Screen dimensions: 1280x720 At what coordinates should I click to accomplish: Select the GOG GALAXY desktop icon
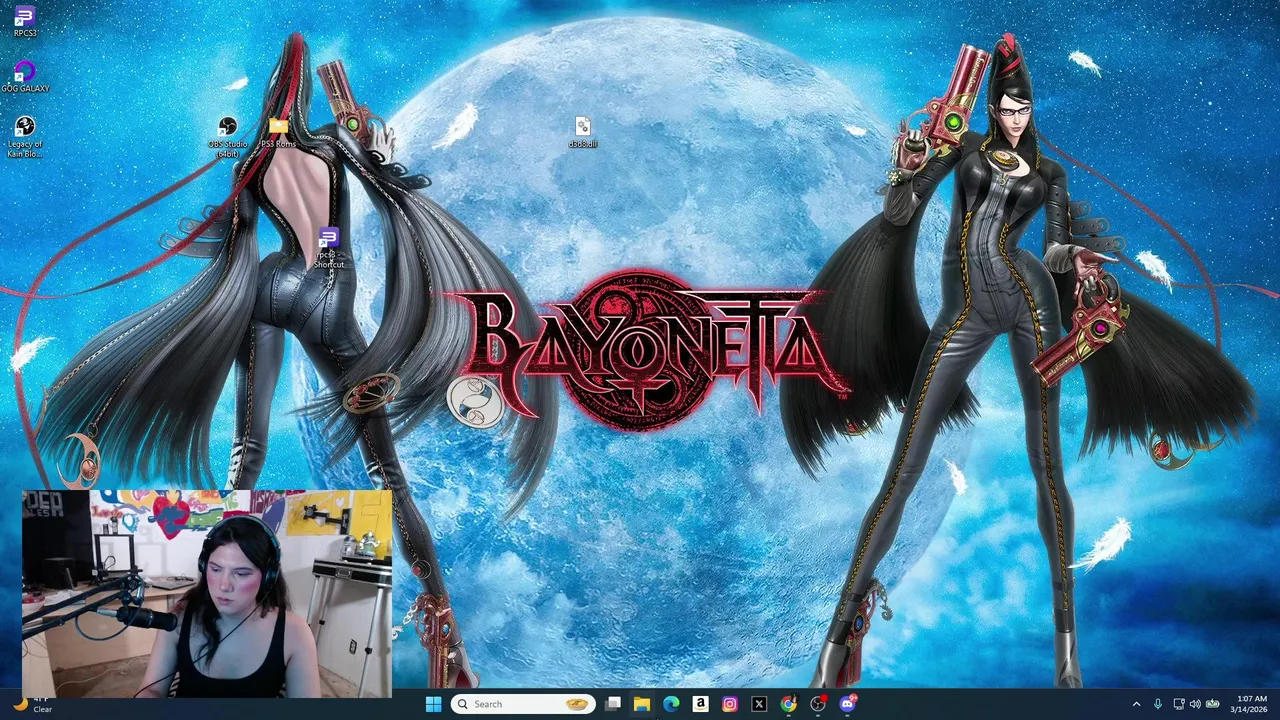pos(25,77)
